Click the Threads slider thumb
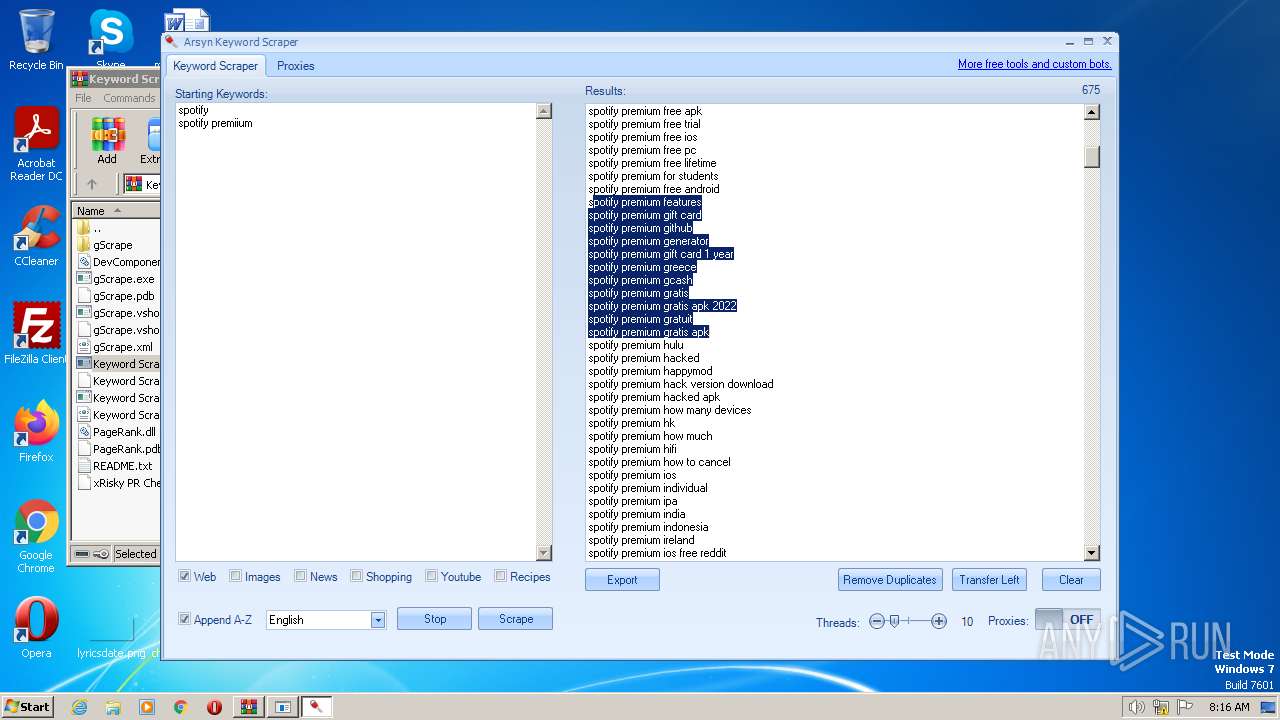 (x=895, y=621)
